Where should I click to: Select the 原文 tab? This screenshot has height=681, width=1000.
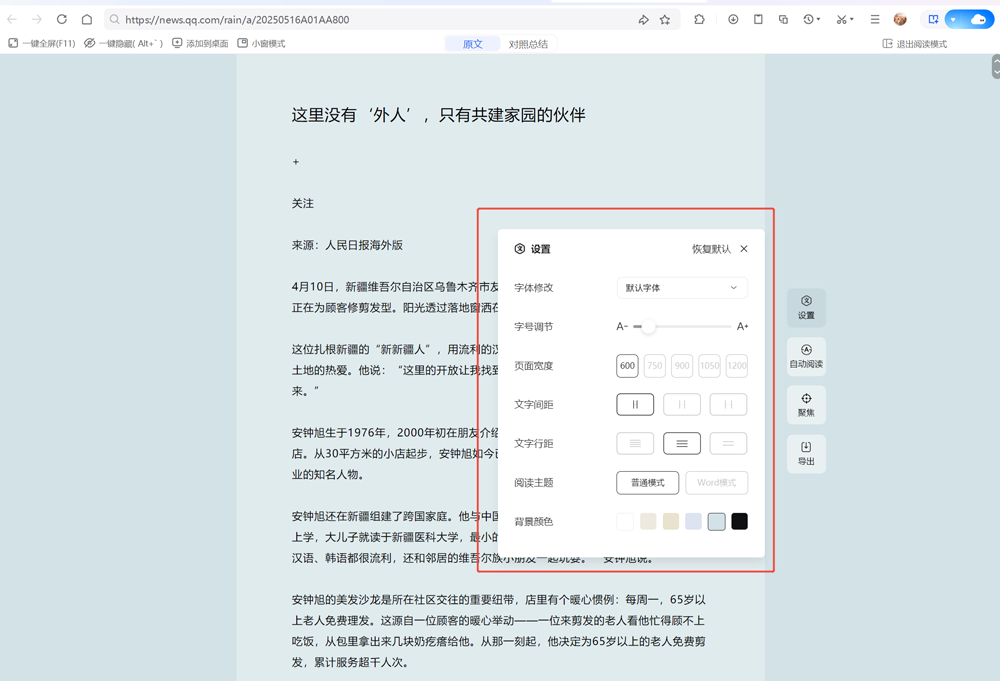click(x=472, y=44)
